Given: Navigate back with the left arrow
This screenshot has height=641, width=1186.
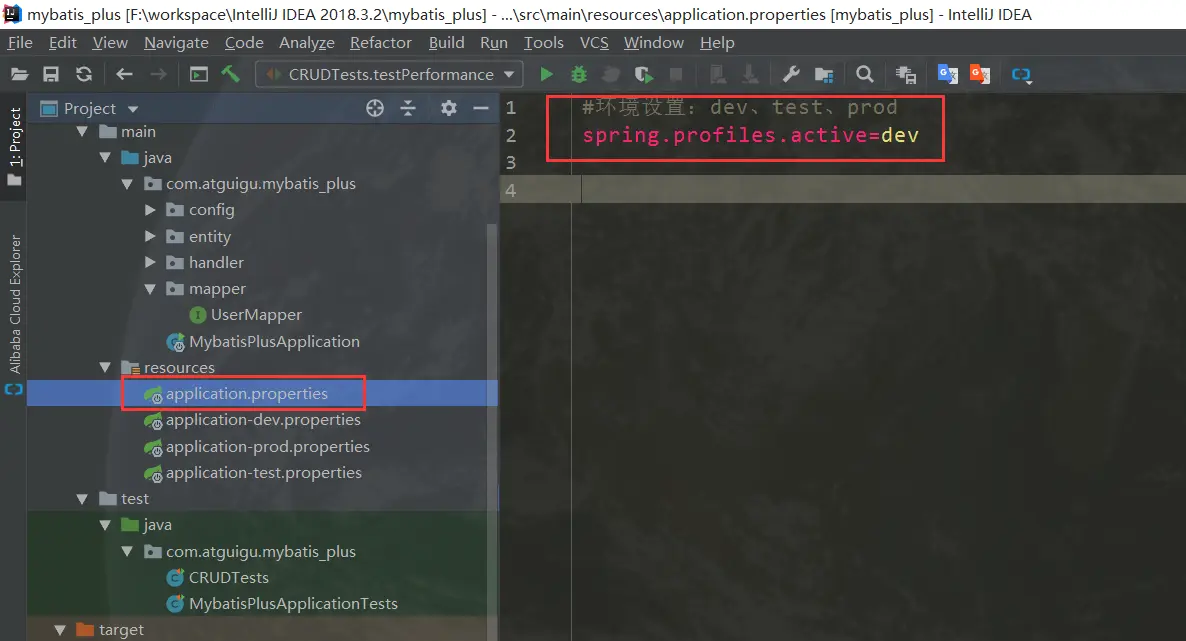Looking at the screenshot, I should (x=124, y=74).
